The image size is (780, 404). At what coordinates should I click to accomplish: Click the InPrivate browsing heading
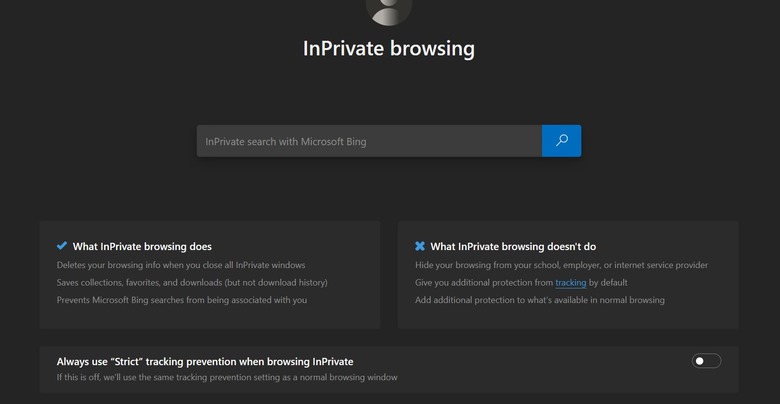pos(389,49)
